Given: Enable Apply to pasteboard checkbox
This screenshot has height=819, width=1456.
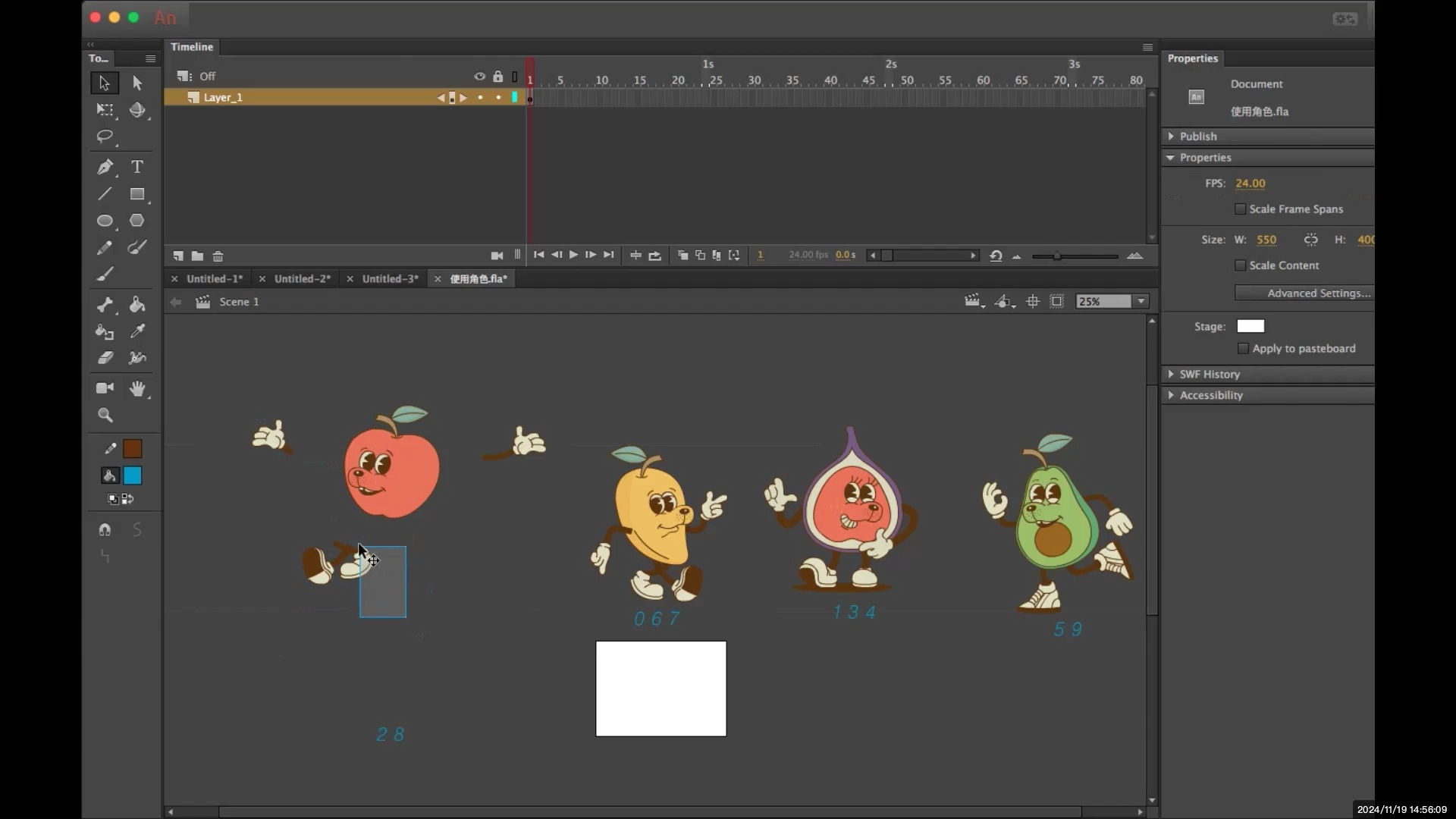Looking at the screenshot, I should [x=1243, y=349].
